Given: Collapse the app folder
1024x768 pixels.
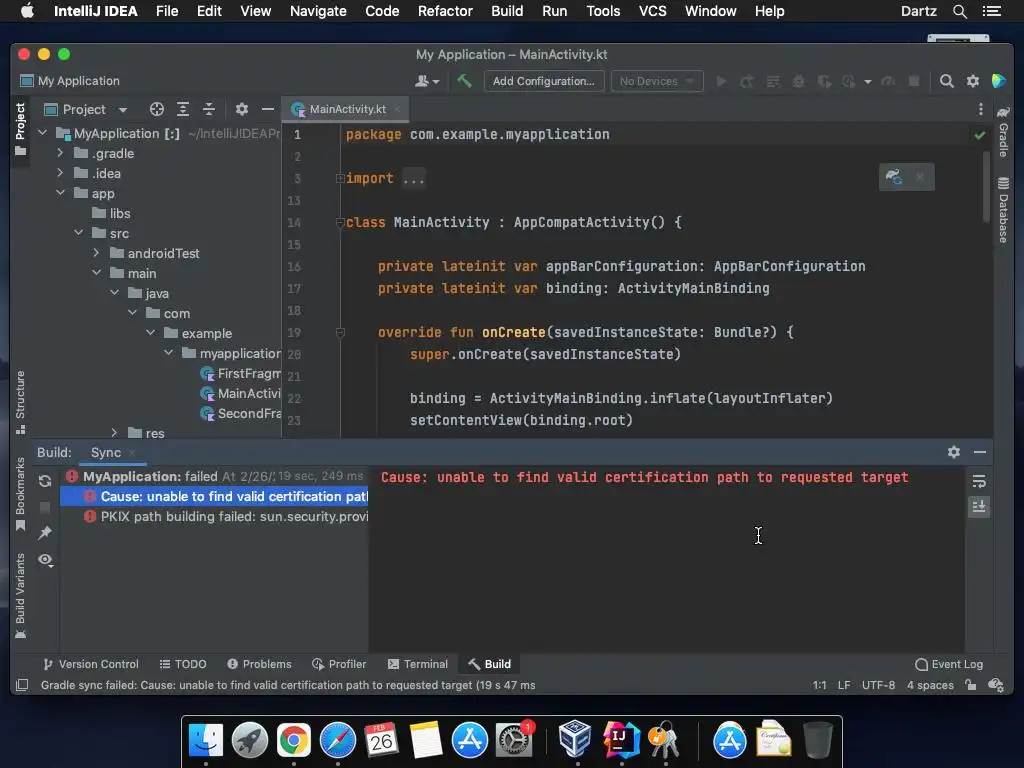Looking at the screenshot, I should coord(60,193).
